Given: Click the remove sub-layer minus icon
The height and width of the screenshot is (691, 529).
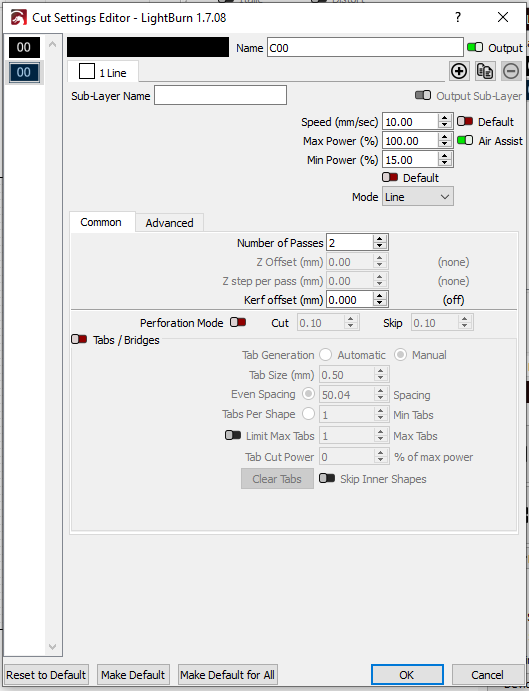Looking at the screenshot, I should (511, 71).
